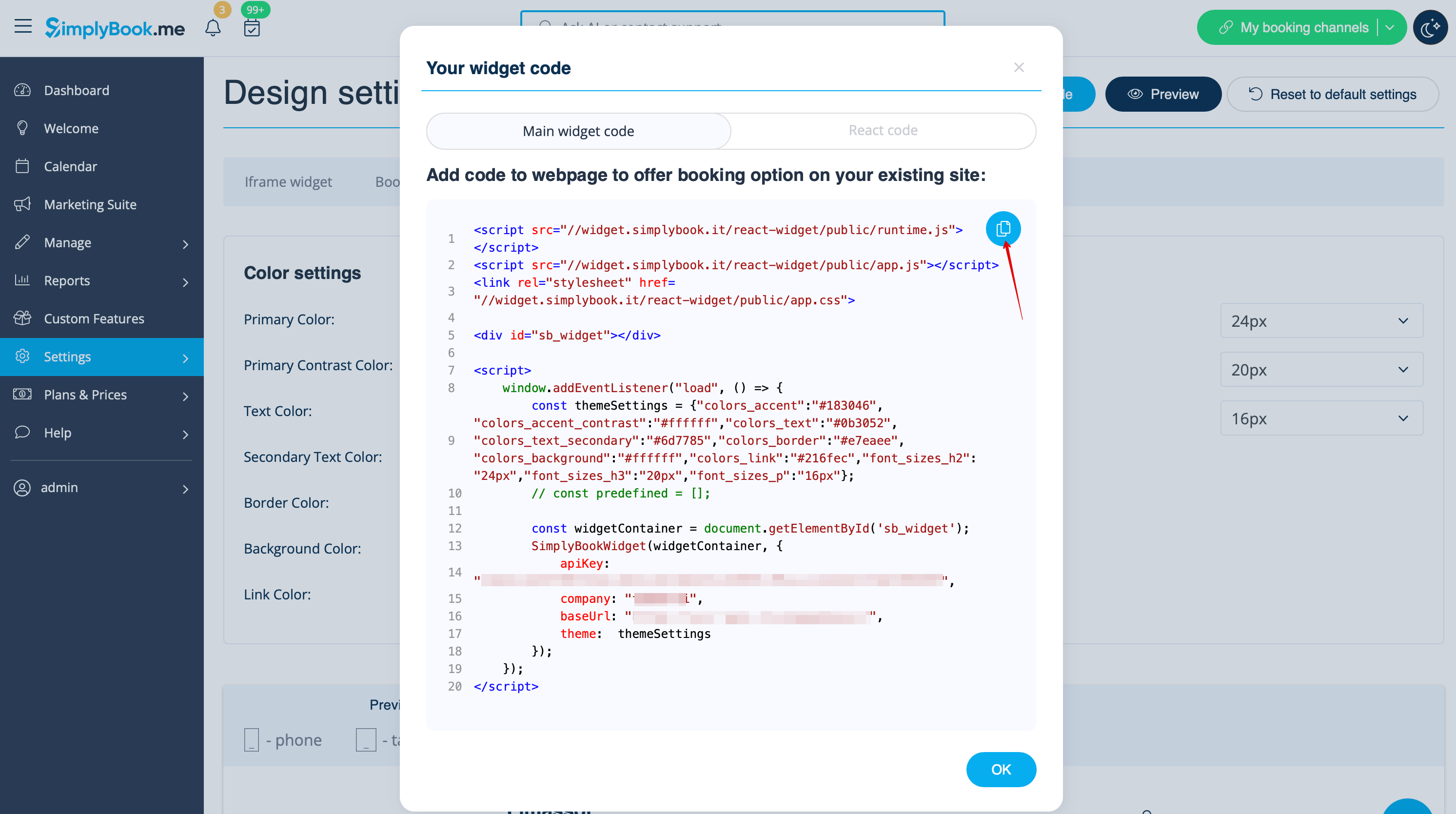This screenshot has width=1456, height=814.
Task: Select Main widget code tab
Action: [x=578, y=131]
